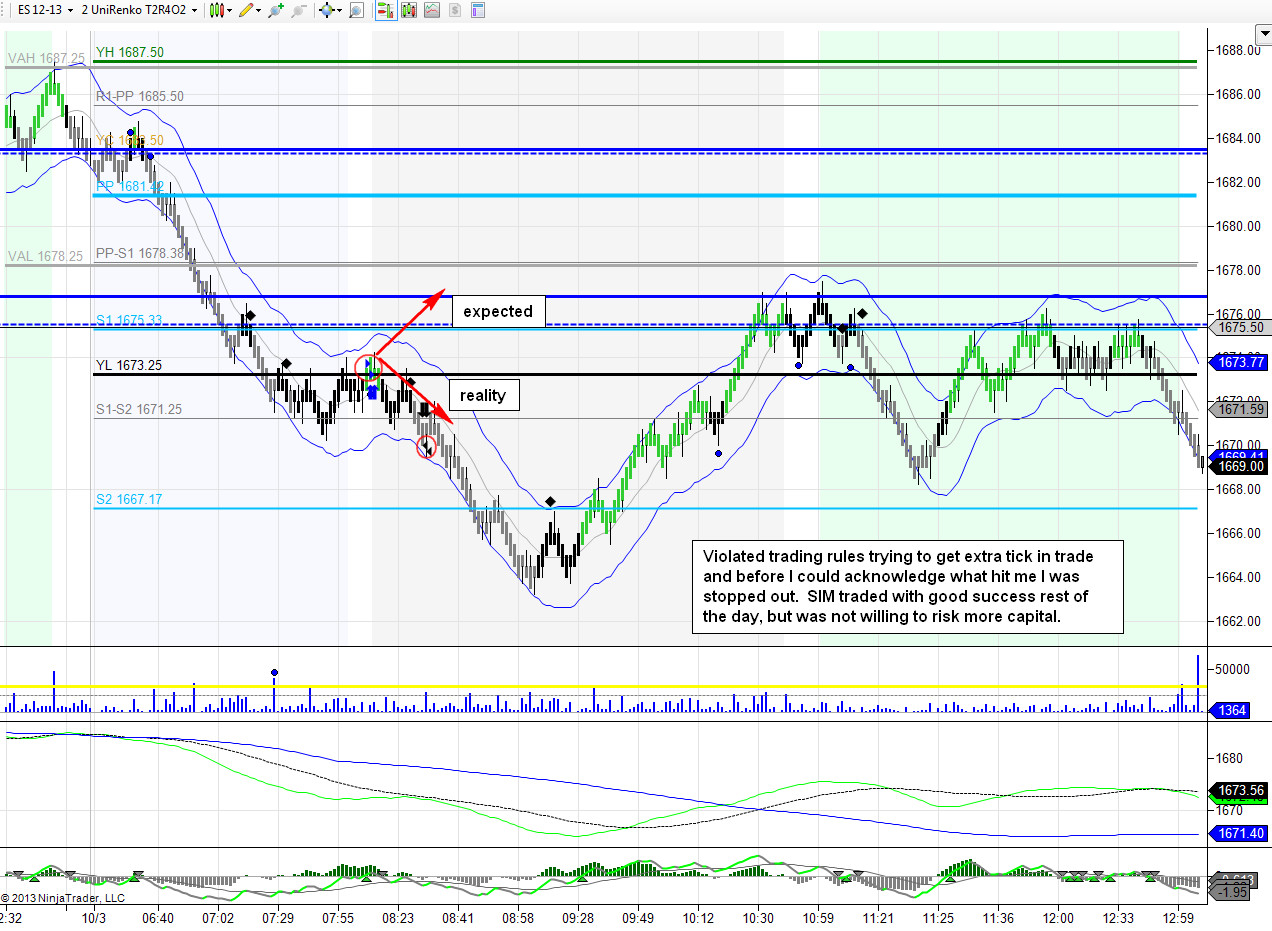
Task: Click the 1675.50 price marker on axis
Action: coord(1239,327)
